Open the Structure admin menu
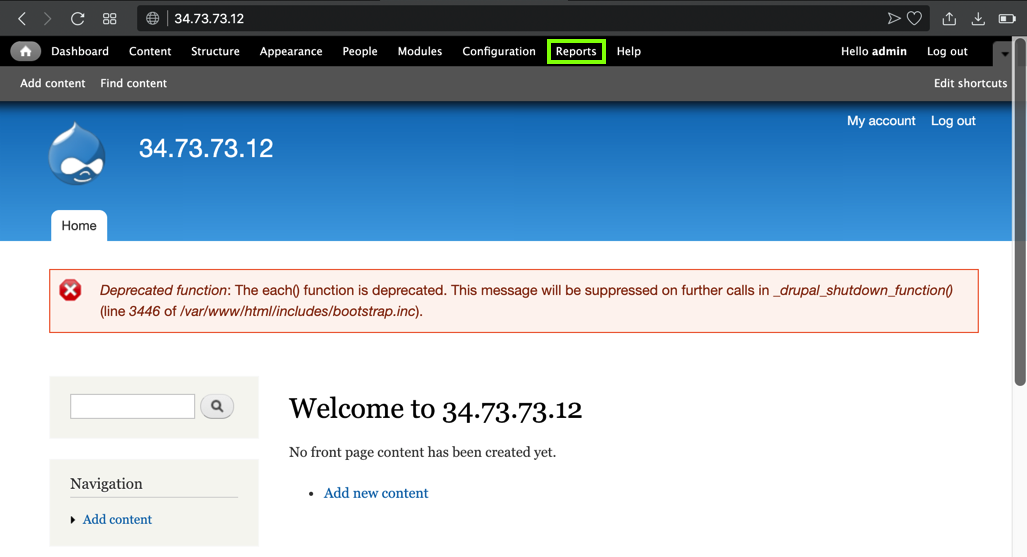This screenshot has width=1027, height=557. tap(215, 51)
